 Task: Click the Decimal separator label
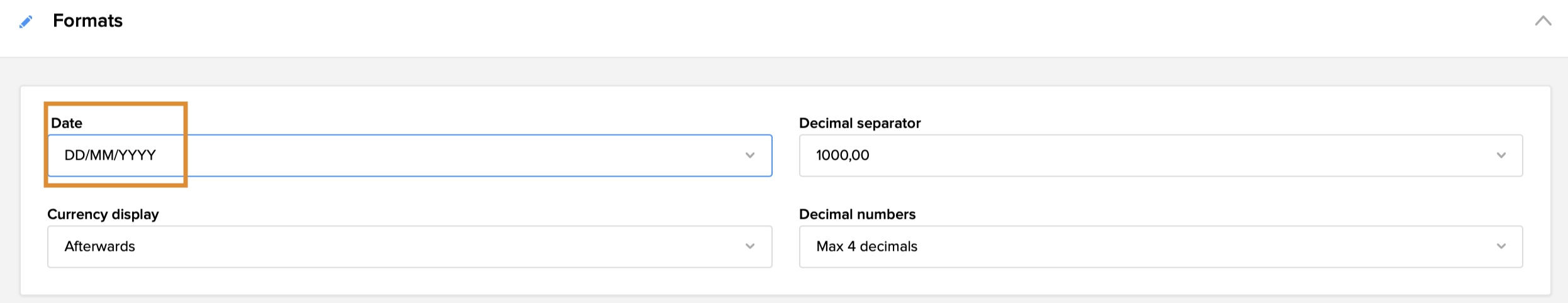coord(859,123)
